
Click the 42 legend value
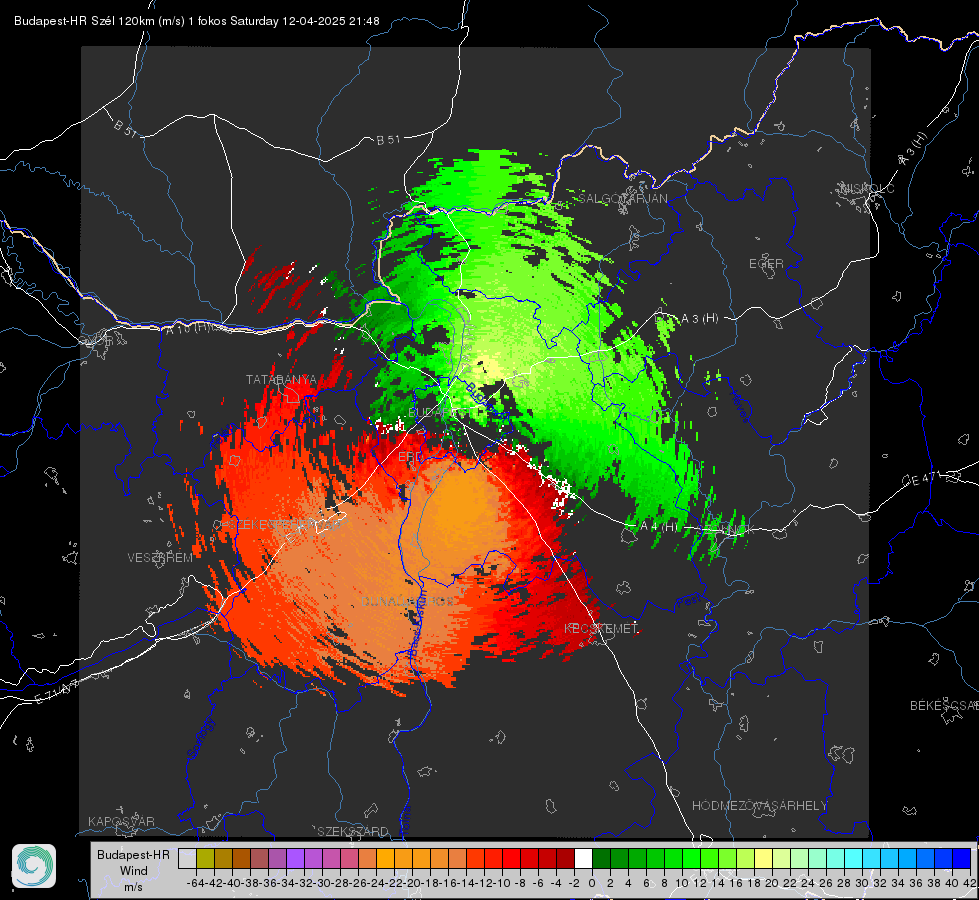[x=970, y=883]
